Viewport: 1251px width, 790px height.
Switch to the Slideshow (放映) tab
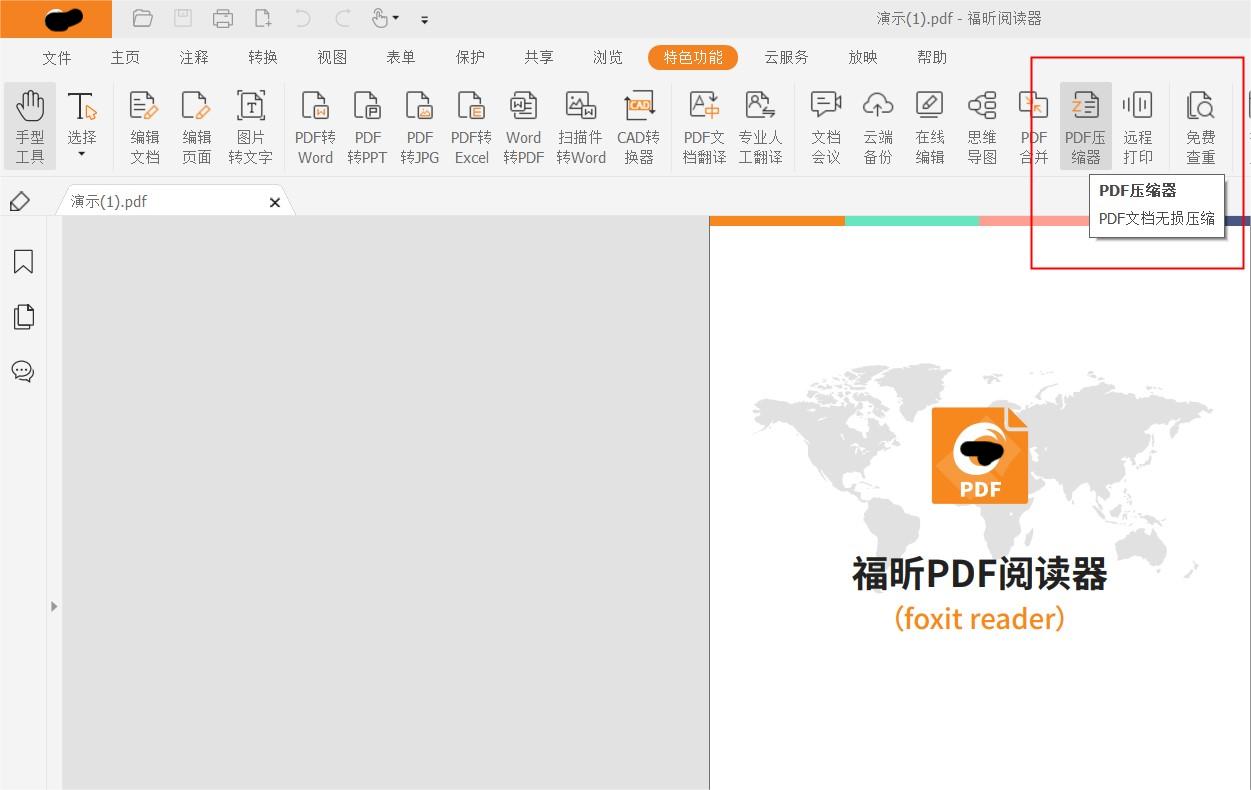(x=863, y=57)
